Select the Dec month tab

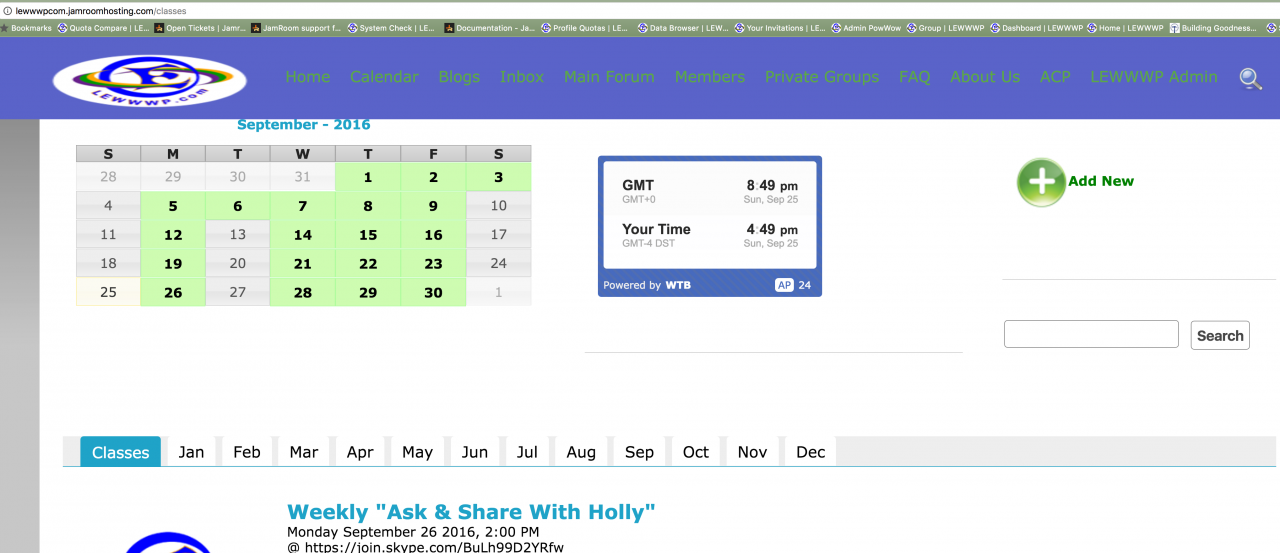click(811, 452)
